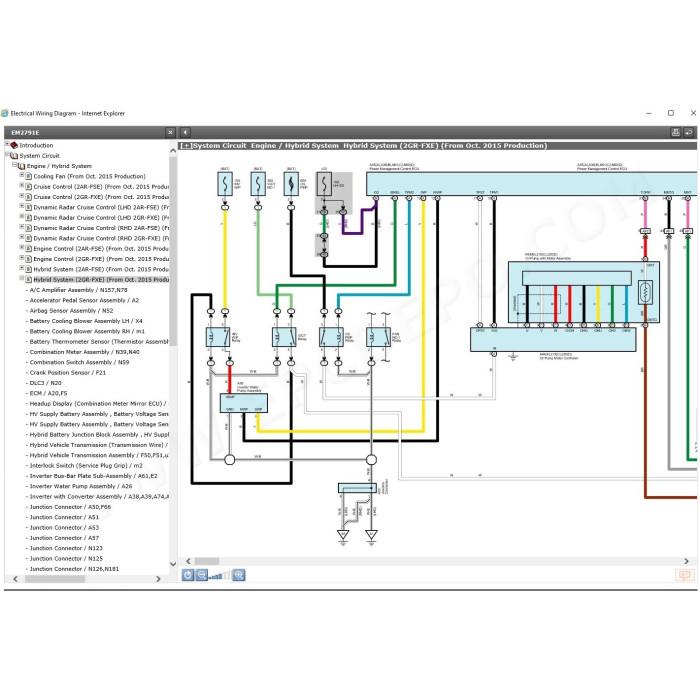This screenshot has width=700, height=700.
Task: Click the zoom out magnifier icon
Action: pyautogui.click(x=202, y=575)
